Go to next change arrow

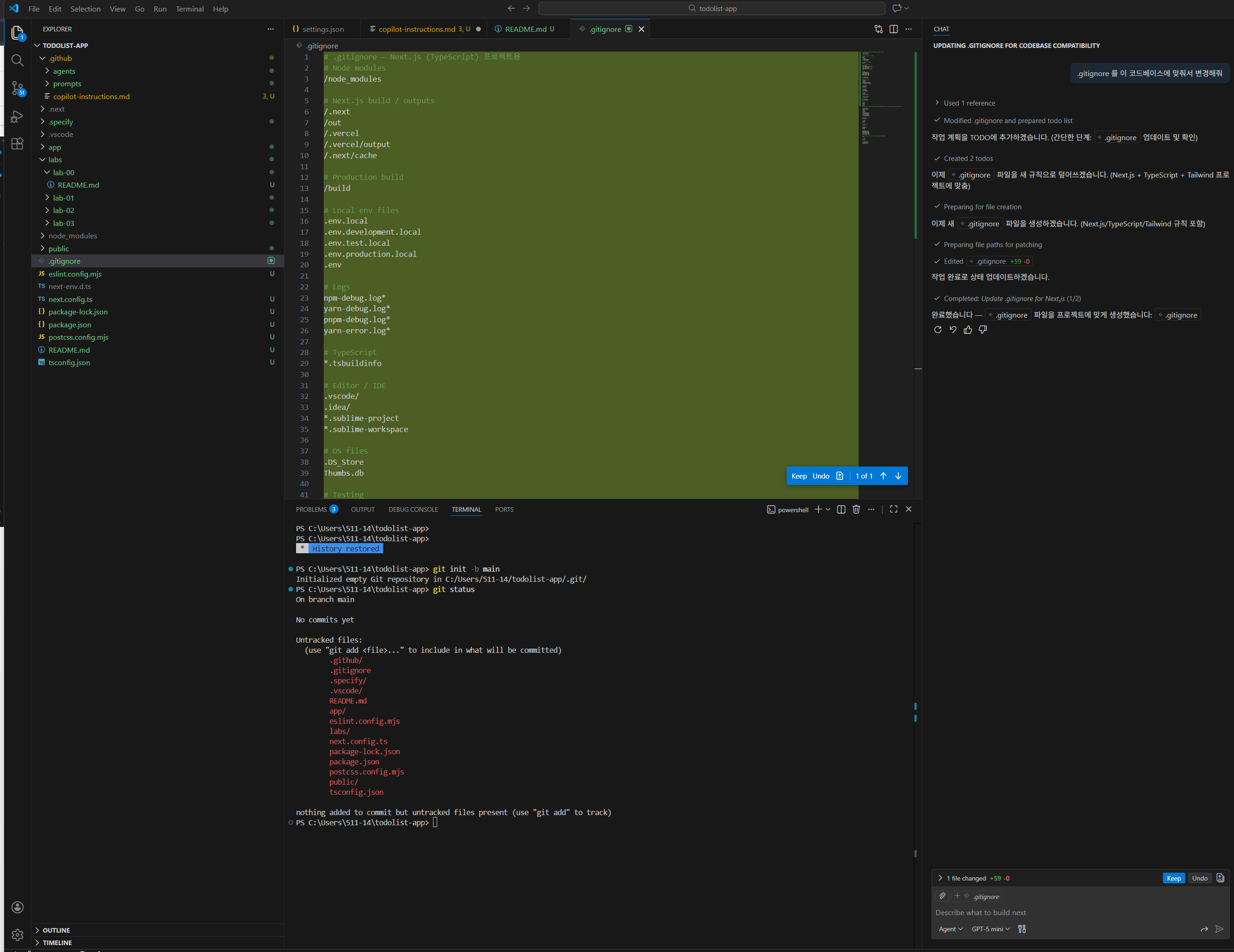[898, 476]
